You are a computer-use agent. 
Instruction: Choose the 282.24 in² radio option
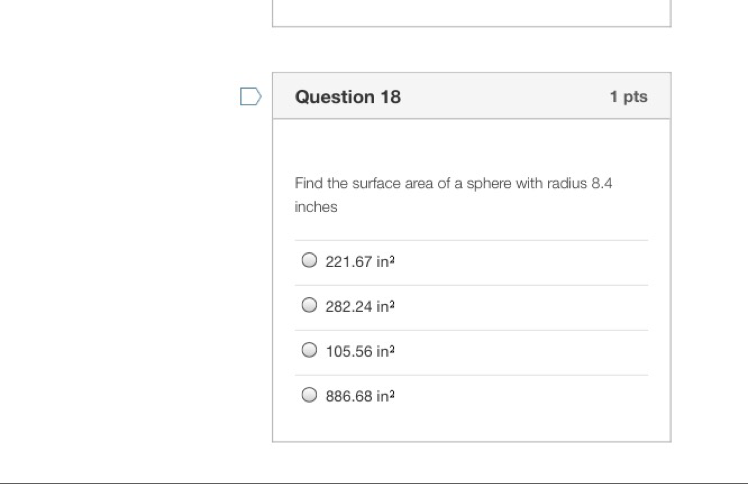point(309,306)
